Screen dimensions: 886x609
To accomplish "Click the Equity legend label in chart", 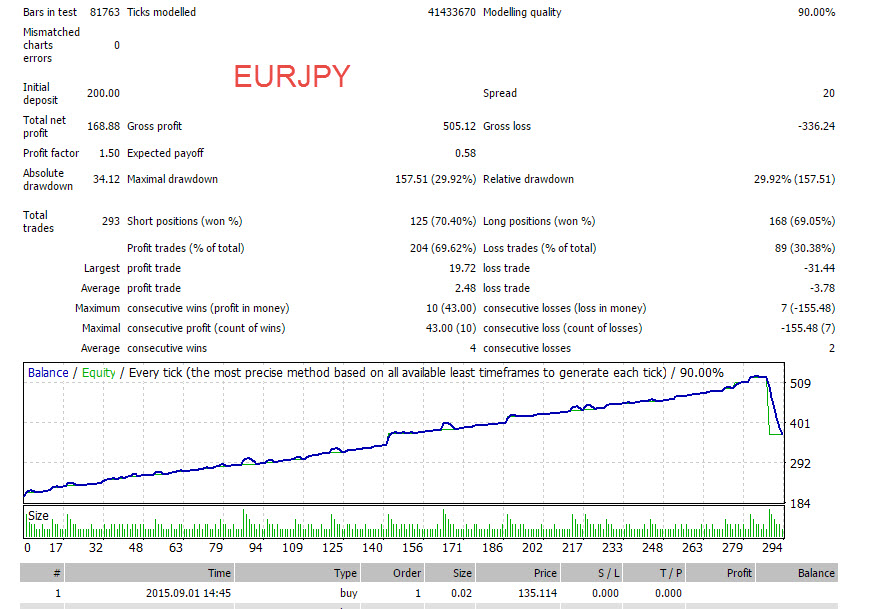I will (98, 373).
